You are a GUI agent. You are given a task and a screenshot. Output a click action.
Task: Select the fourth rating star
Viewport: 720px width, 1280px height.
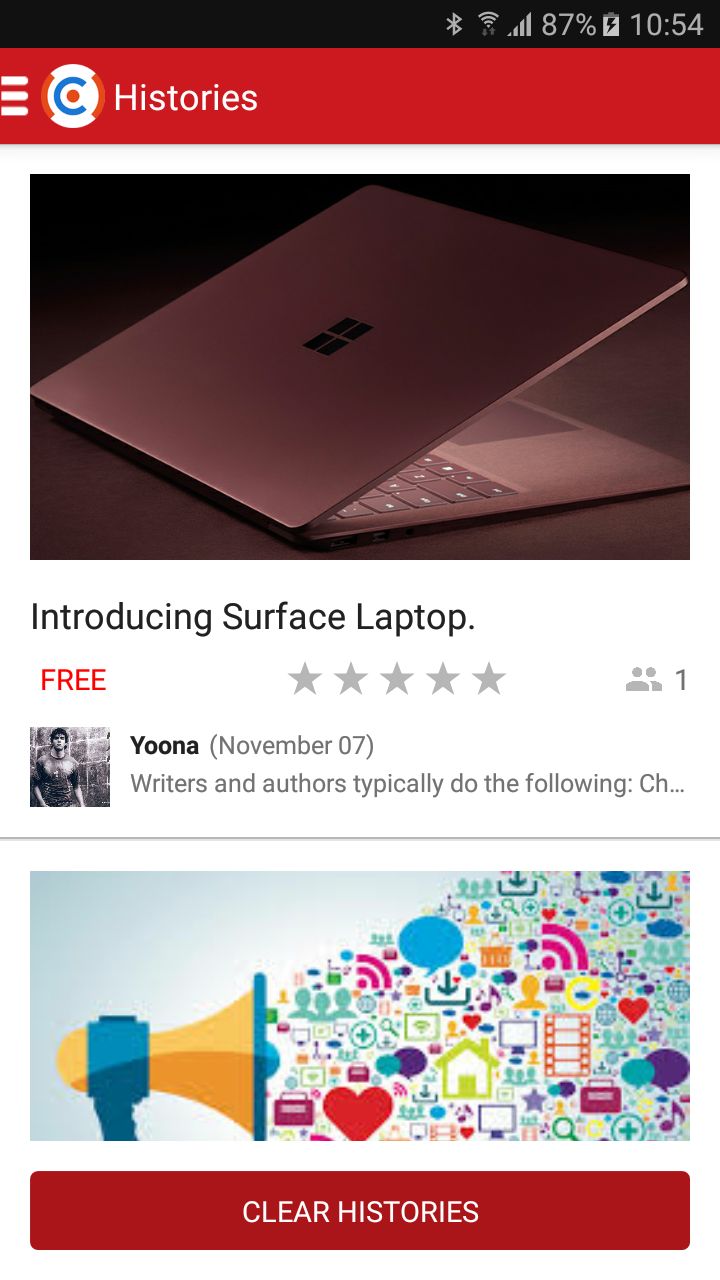pyautogui.click(x=443, y=680)
